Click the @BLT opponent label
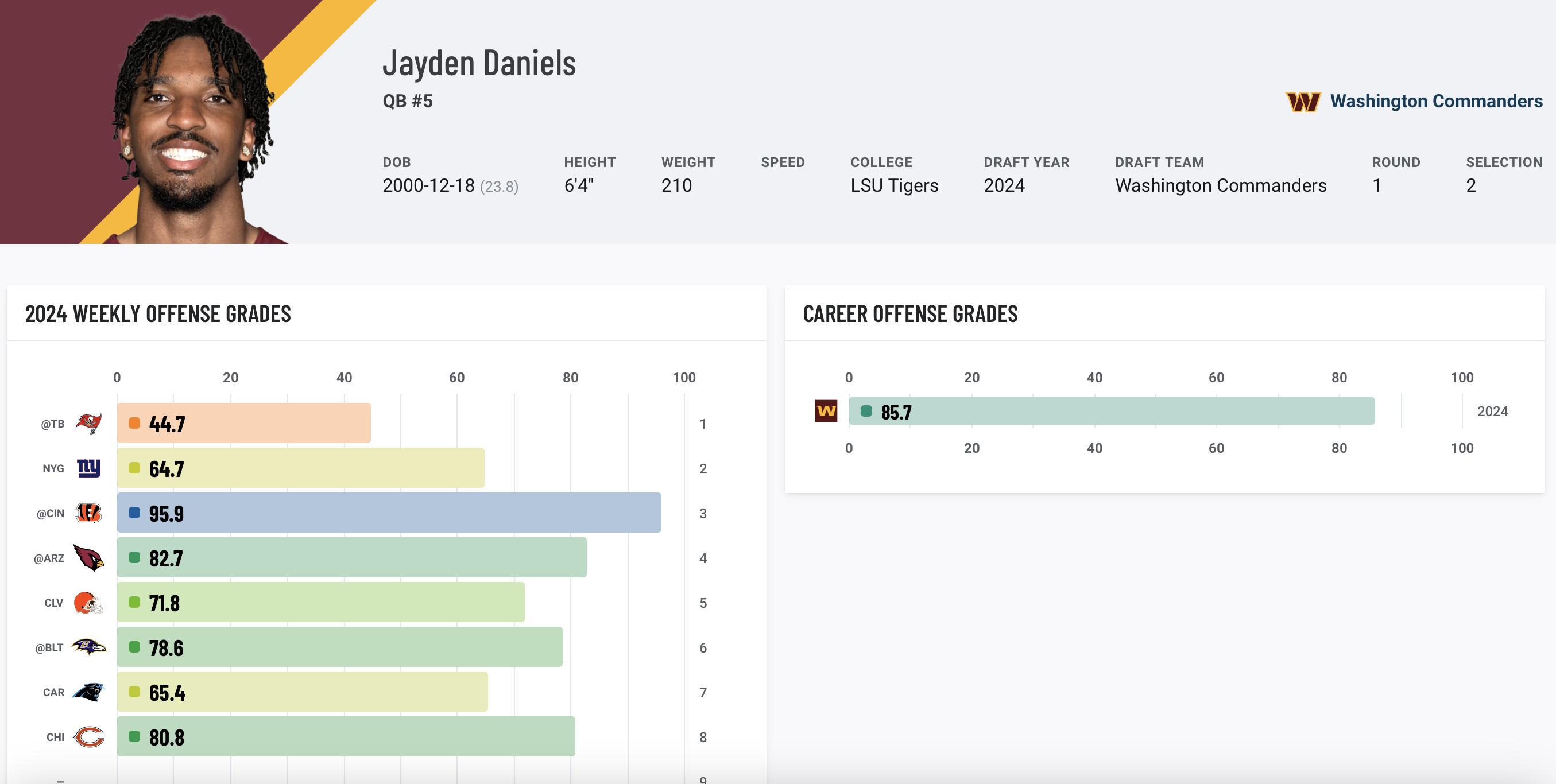Viewport: 1556px width, 784px height. click(49, 647)
